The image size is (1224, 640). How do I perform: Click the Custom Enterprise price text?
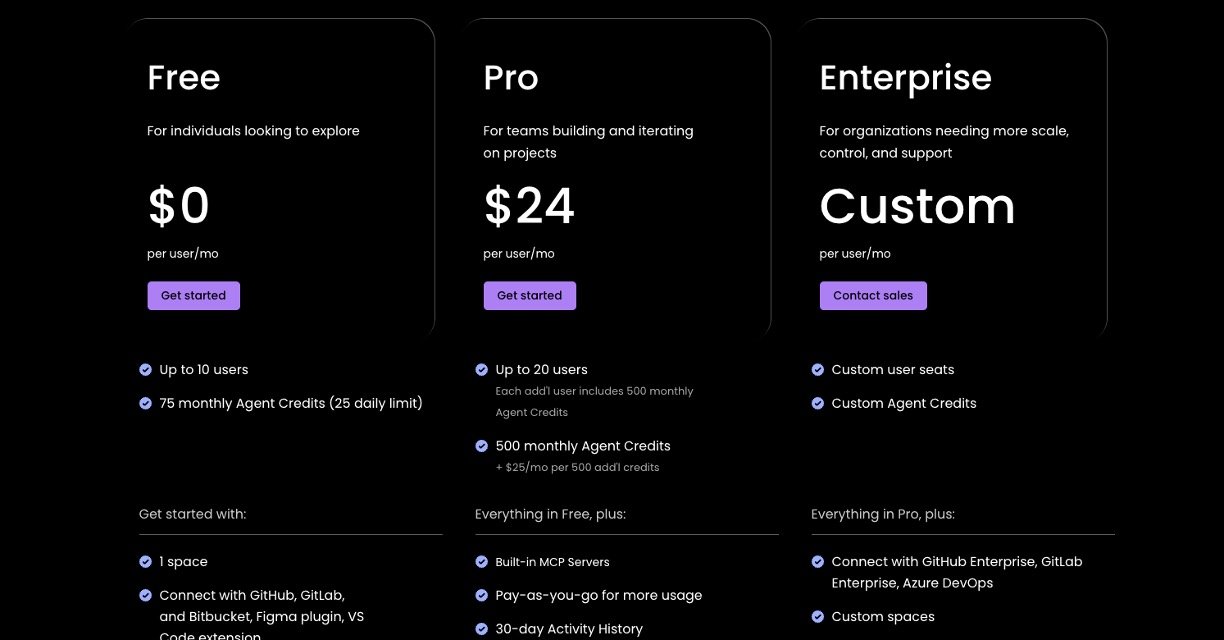917,206
